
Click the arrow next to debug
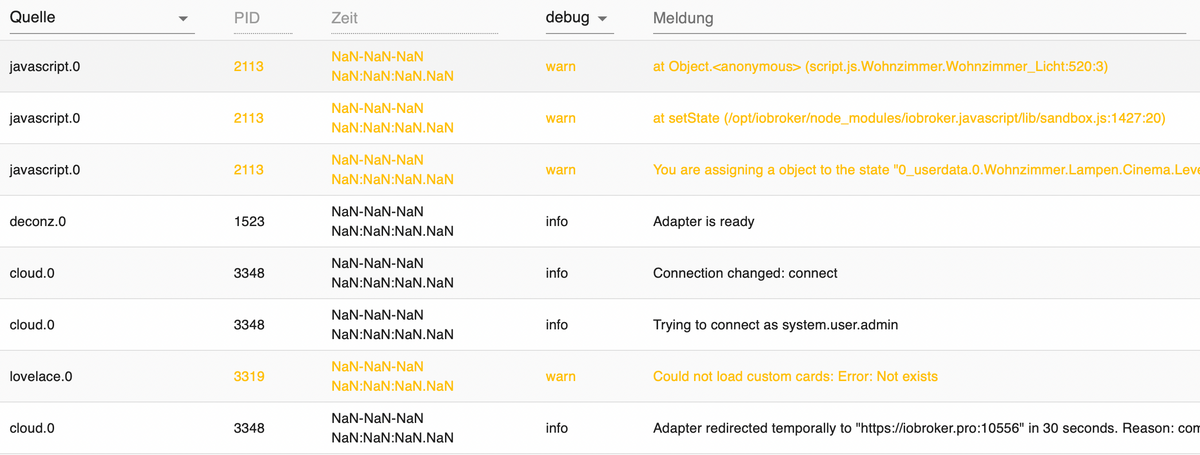602,20
